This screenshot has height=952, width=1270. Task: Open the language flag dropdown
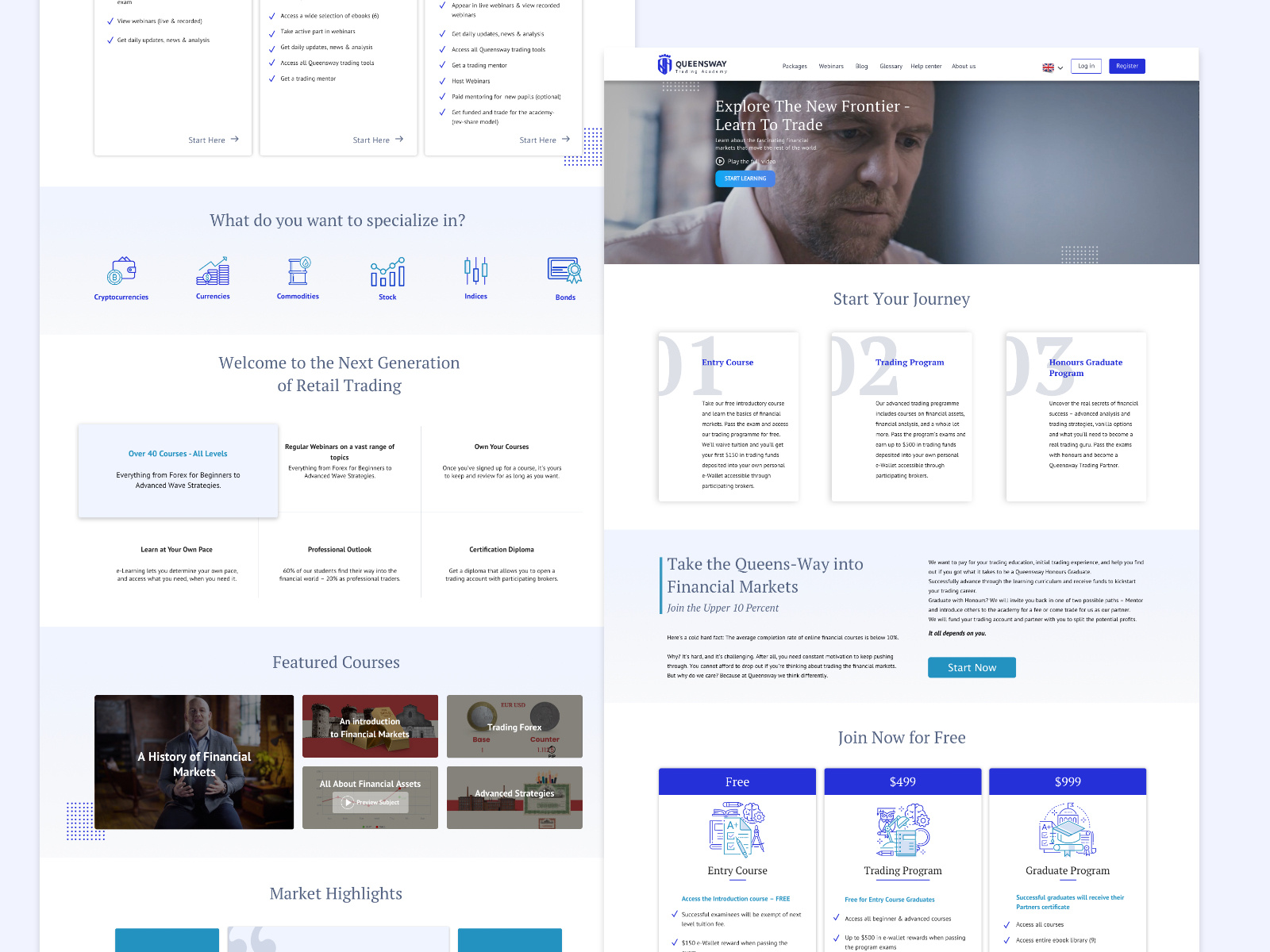1053,67
